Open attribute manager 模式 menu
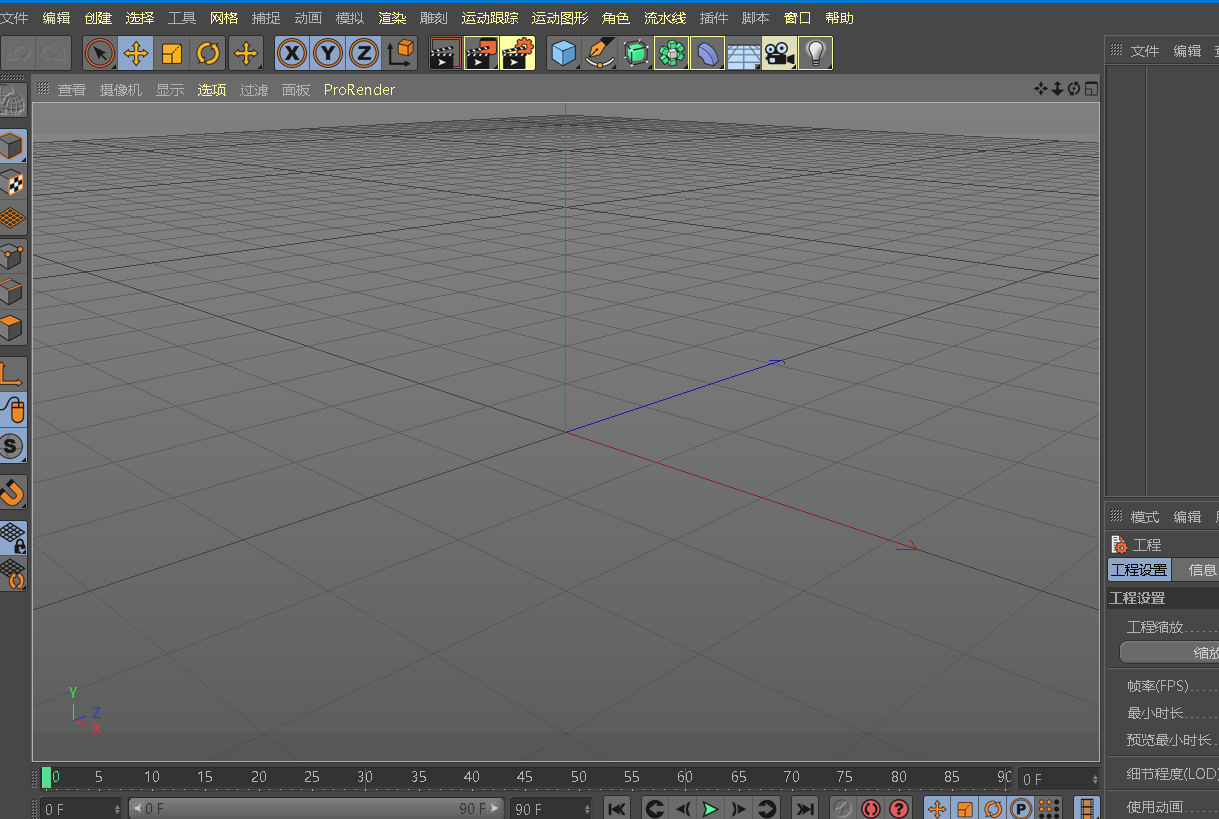Image resolution: width=1219 pixels, height=819 pixels. 1145,517
